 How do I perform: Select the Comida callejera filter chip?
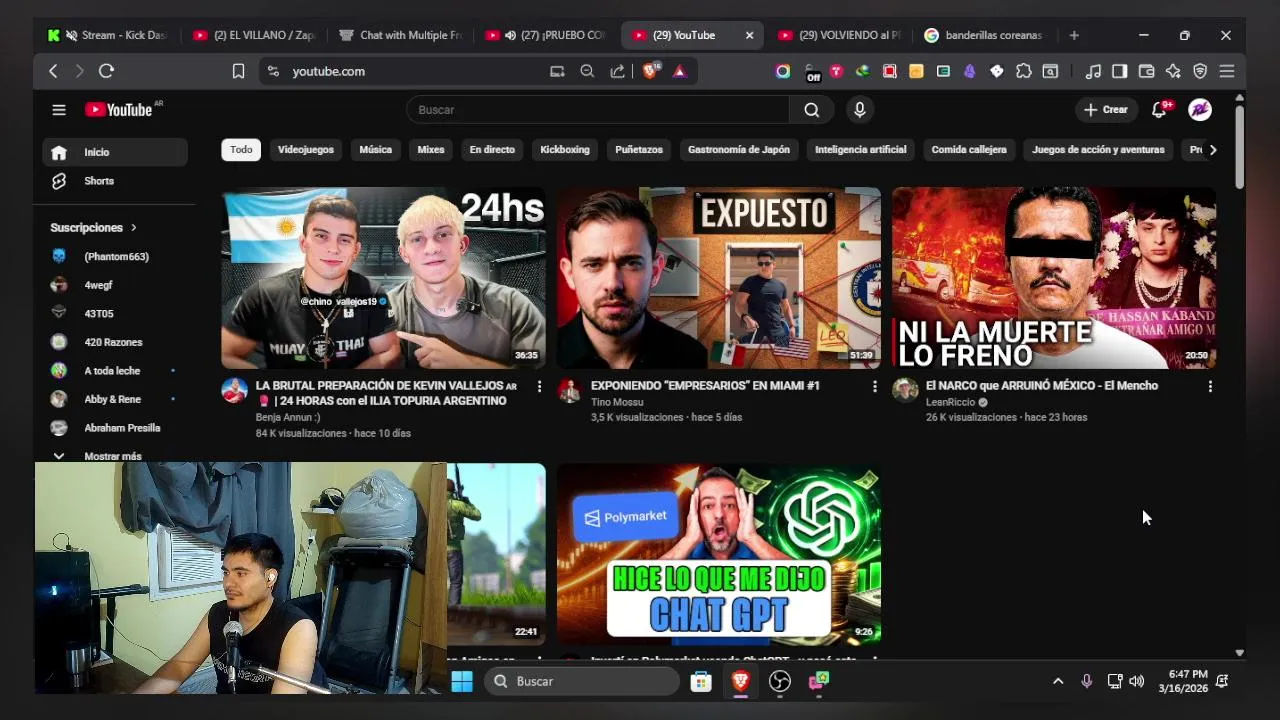[969, 150]
